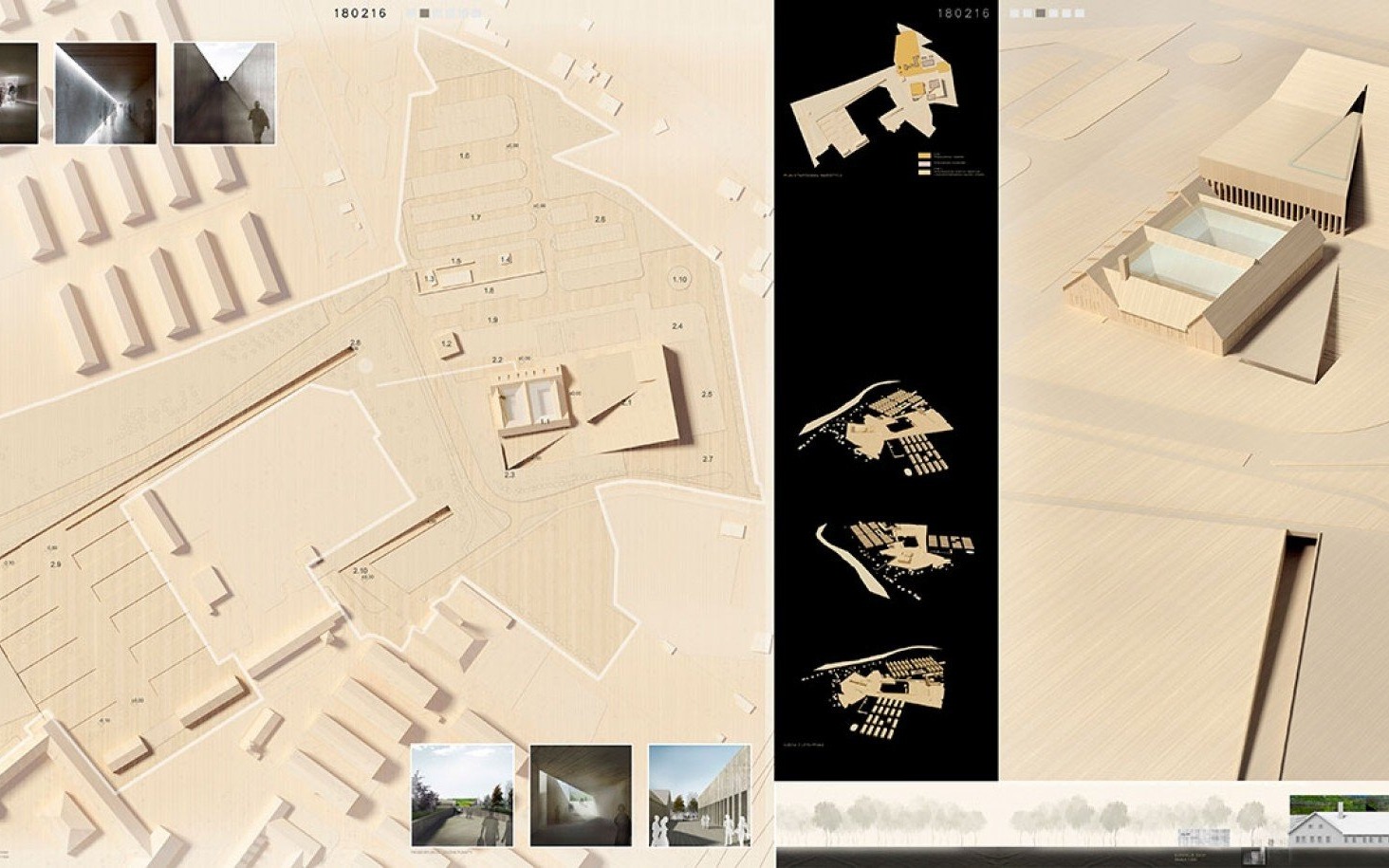Open the road and green field render thumbnail
This screenshot has height=868, width=1389.
(x=462, y=795)
